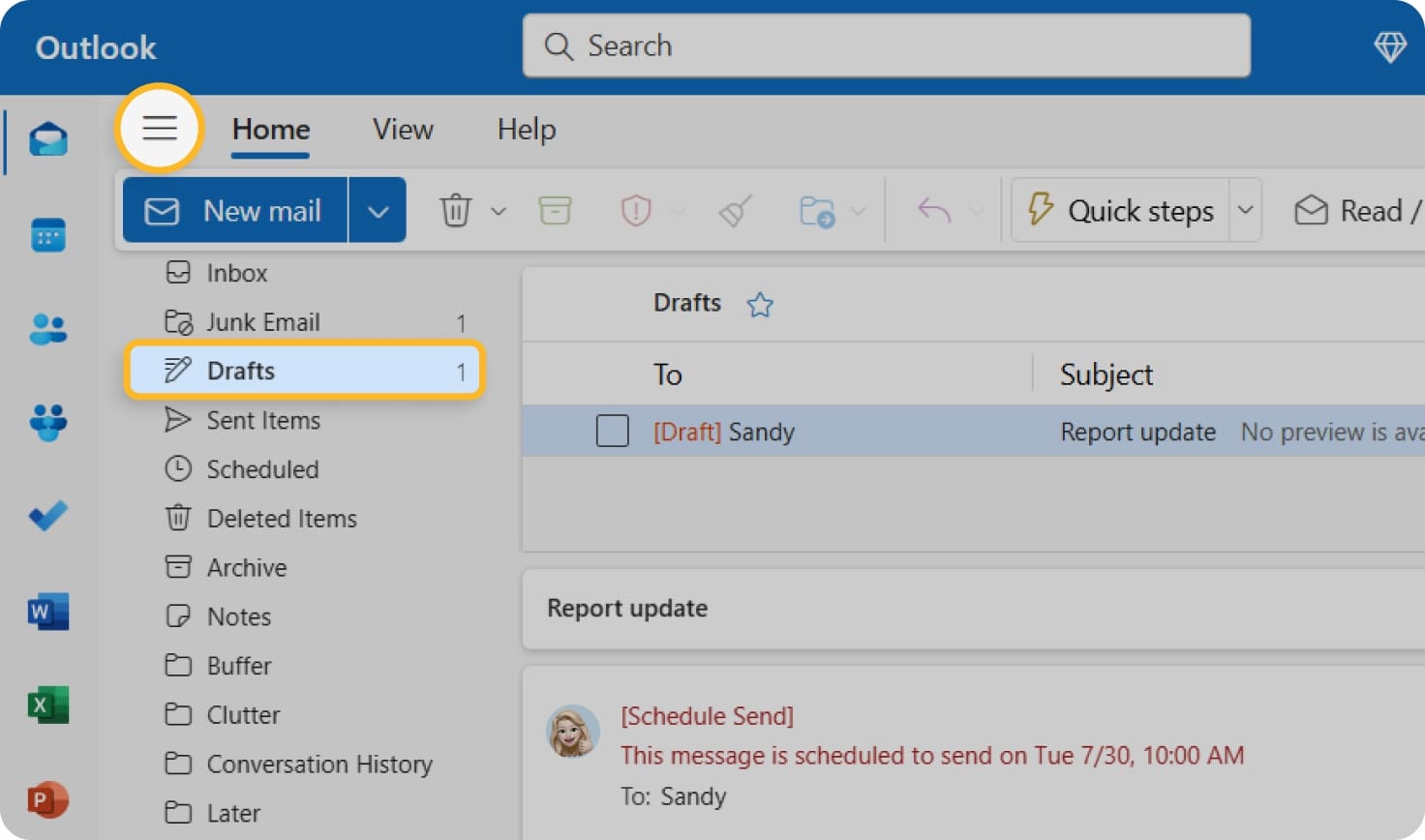Click the Reply arrow icon

click(934, 210)
